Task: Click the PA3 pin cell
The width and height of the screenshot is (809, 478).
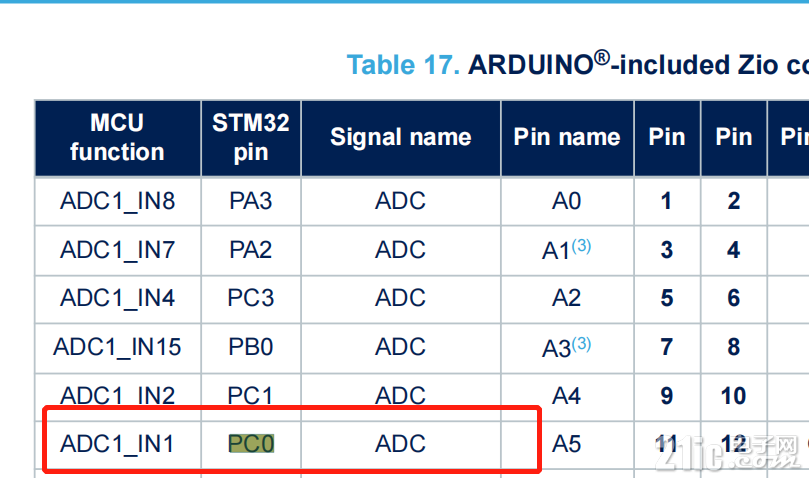Action: (251, 201)
